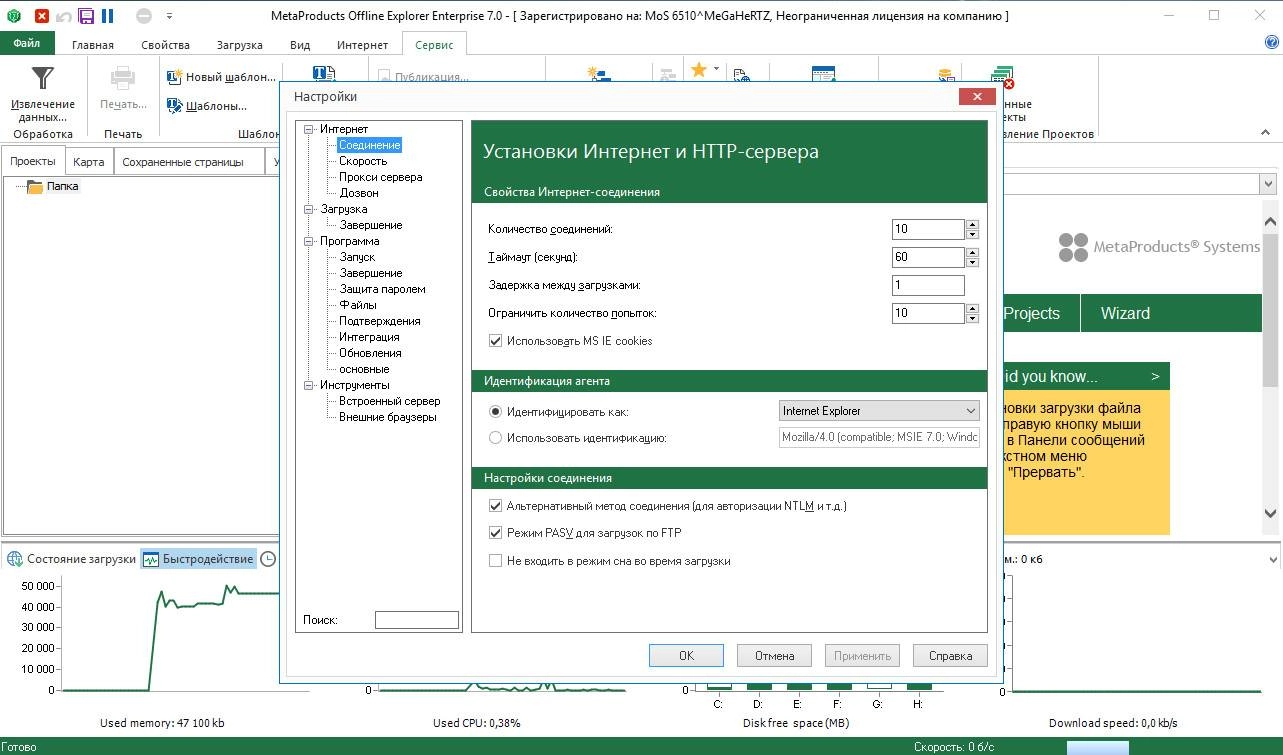Open the quick access toolbar customize arrow
1283x755 pixels.
[x=168, y=16]
